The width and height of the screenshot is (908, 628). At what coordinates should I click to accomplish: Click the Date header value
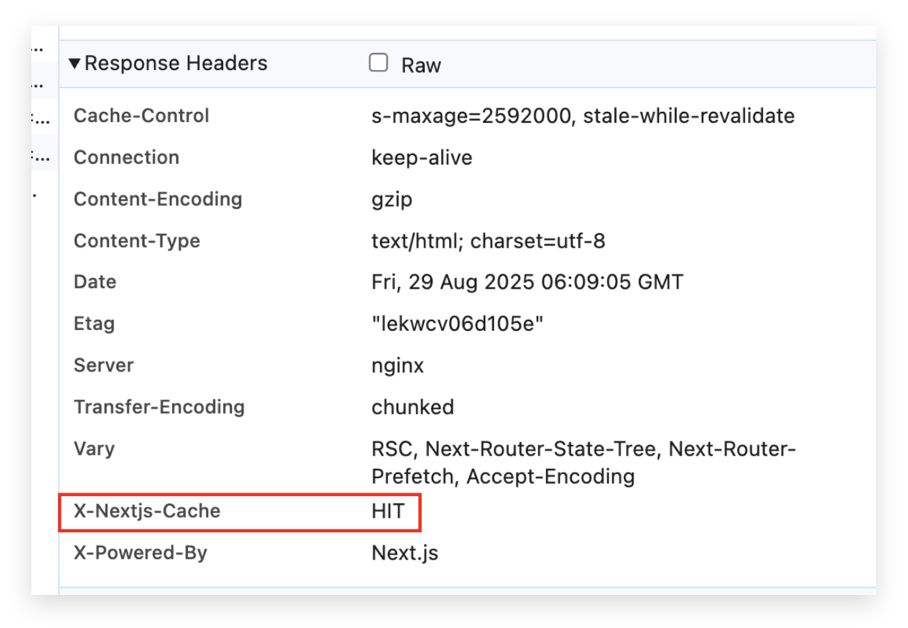point(527,283)
